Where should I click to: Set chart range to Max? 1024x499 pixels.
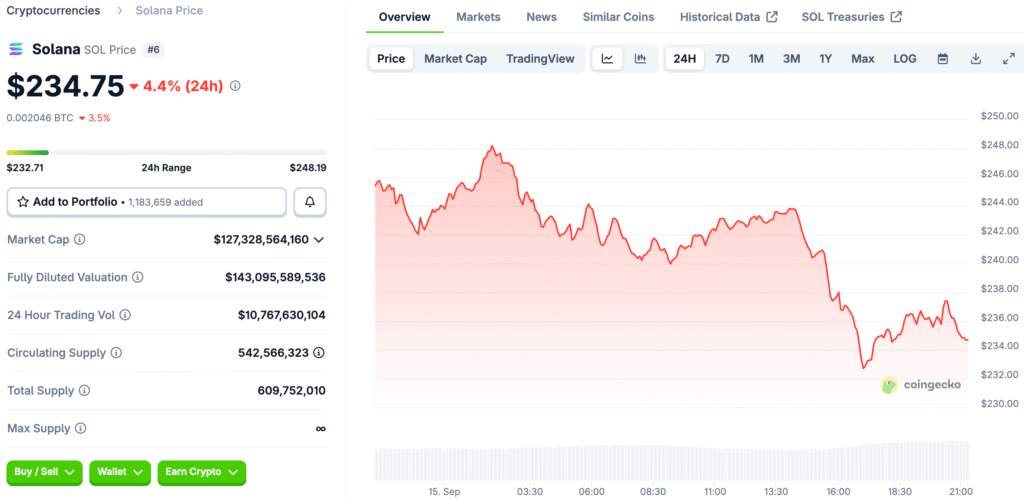tap(863, 59)
